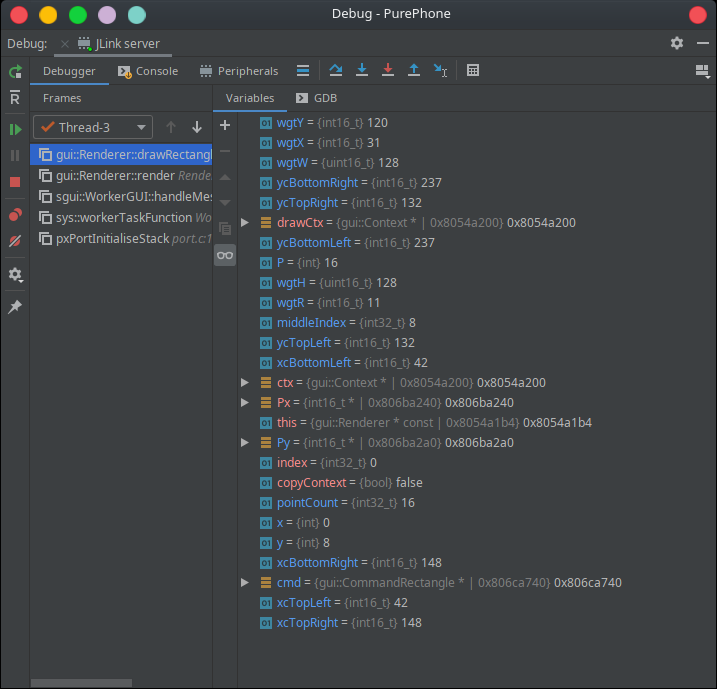Screen dimensions: 717x689
Task: Click the Rerun debug session icon
Action: 15,72
